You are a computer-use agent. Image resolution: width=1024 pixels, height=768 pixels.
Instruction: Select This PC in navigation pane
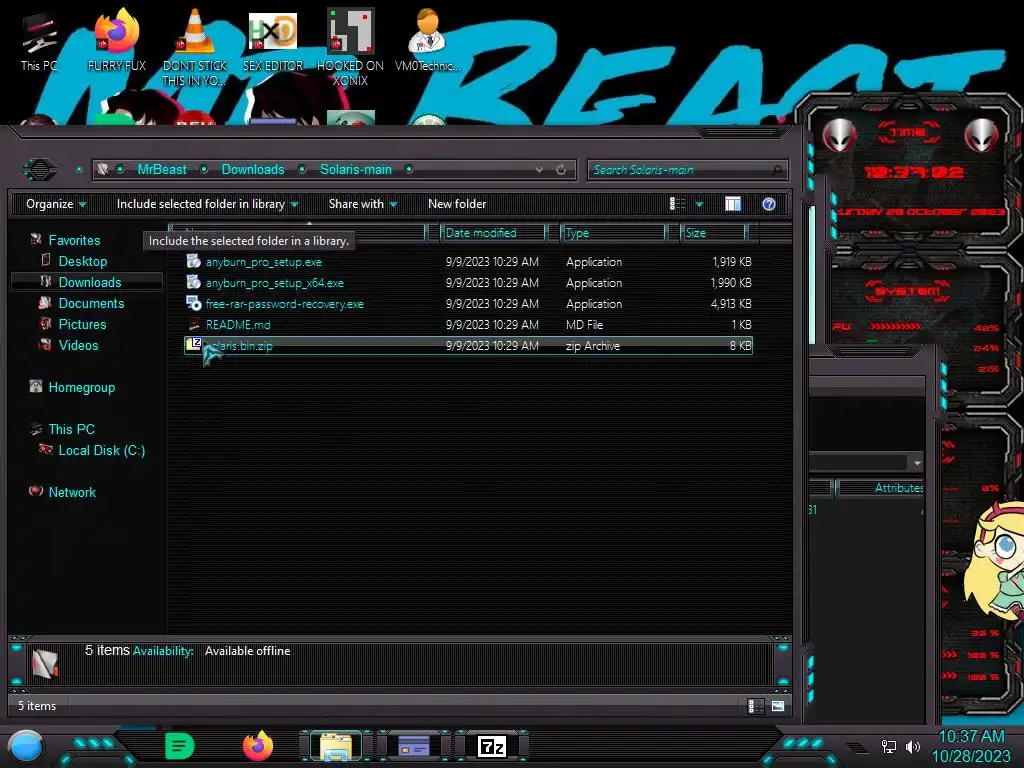click(72, 429)
